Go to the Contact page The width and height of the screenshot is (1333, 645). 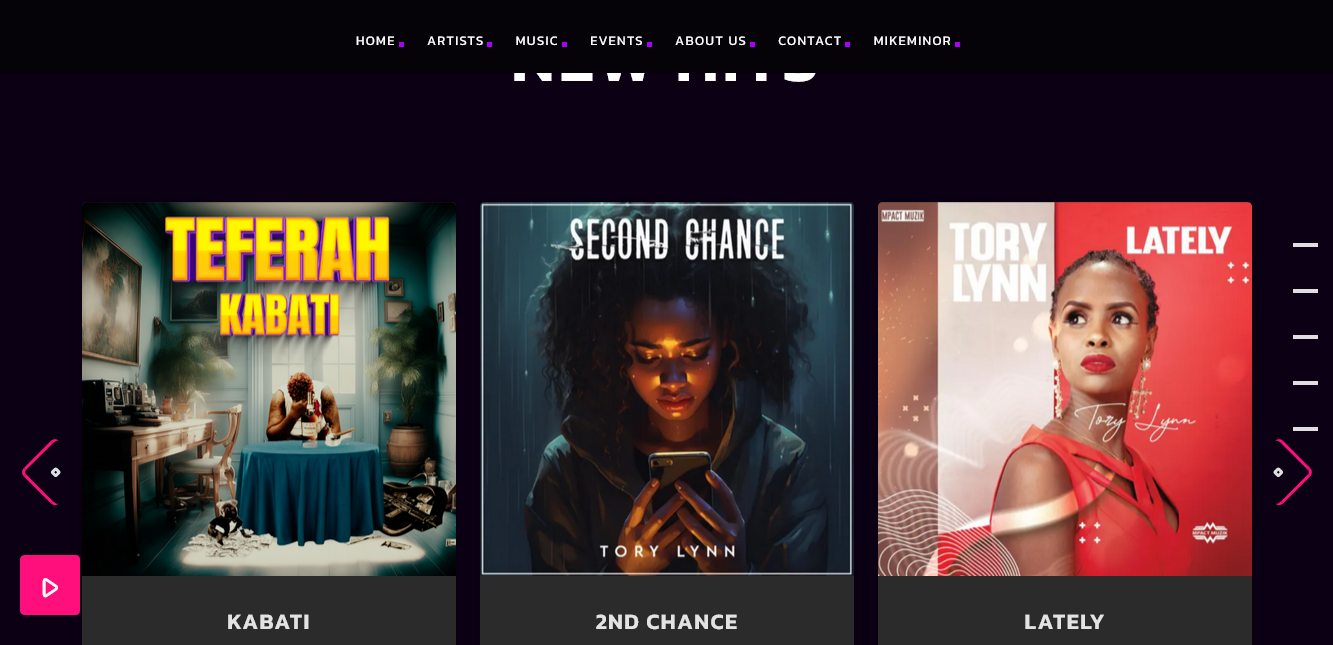(810, 41)
